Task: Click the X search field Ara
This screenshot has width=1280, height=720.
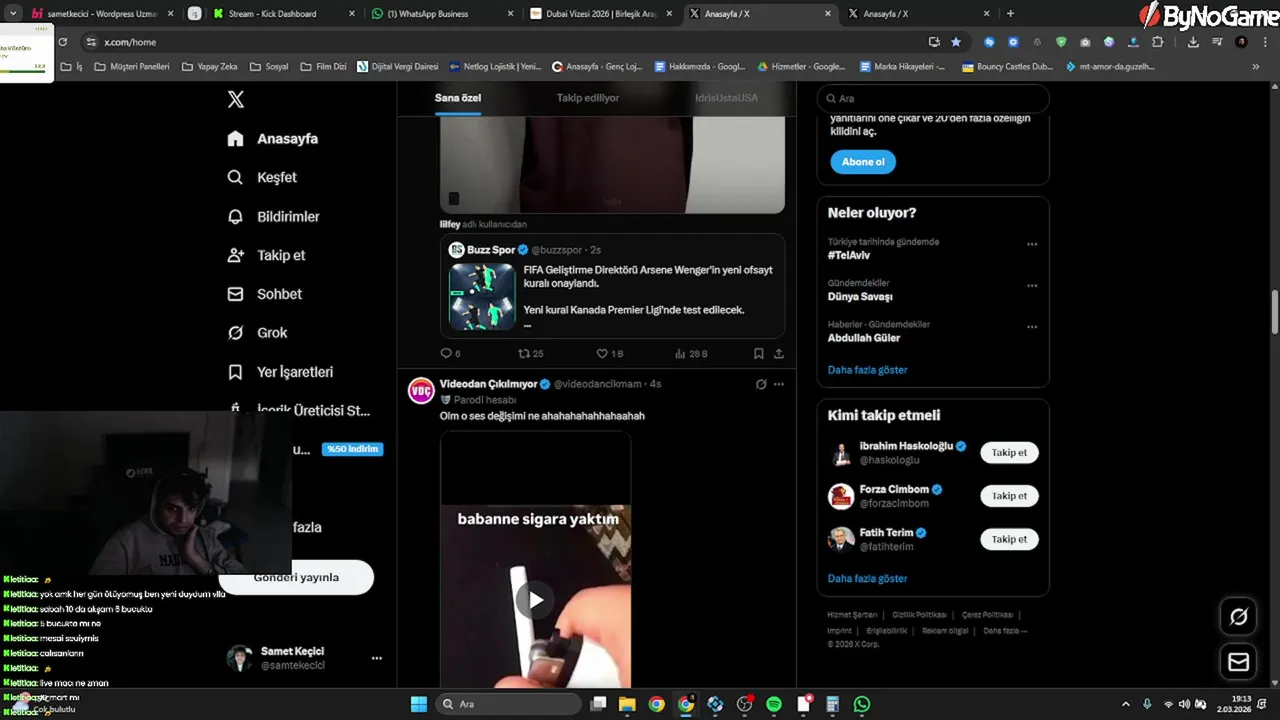Action: pyautogui.click(x=933, y=99)
